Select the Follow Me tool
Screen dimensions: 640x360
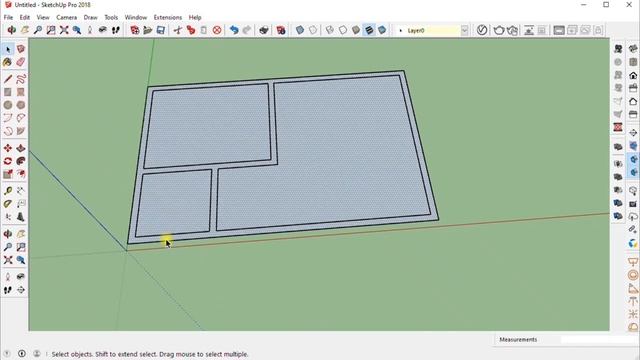click(21, 161)
